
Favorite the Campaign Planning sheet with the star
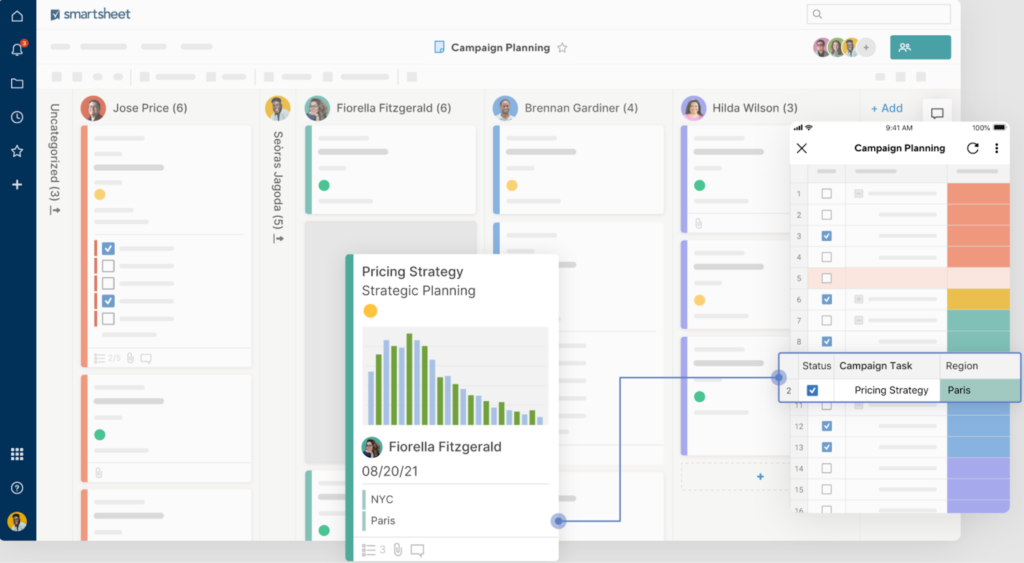click(562, 48)
